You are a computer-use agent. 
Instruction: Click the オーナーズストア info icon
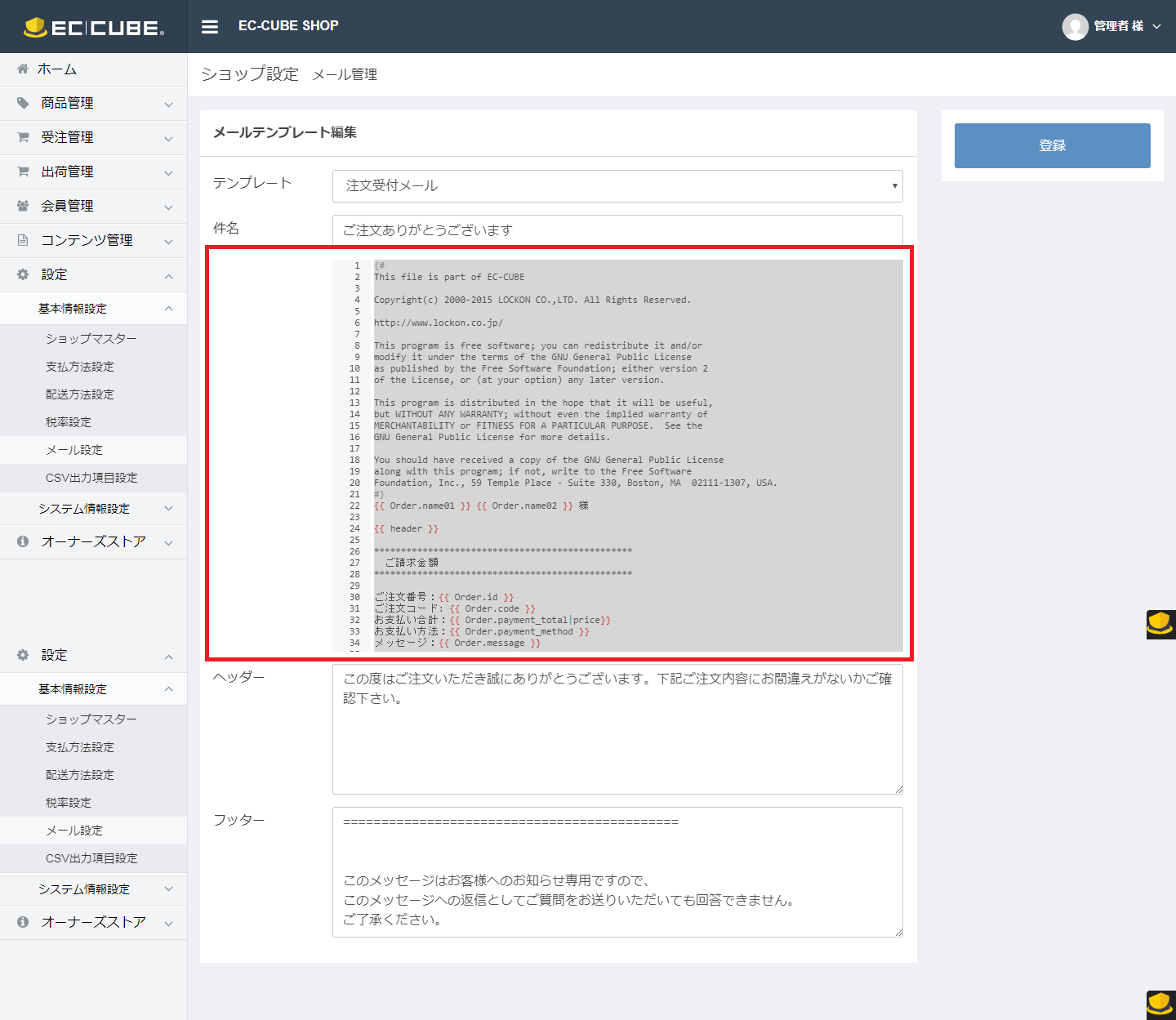(23, 541)
